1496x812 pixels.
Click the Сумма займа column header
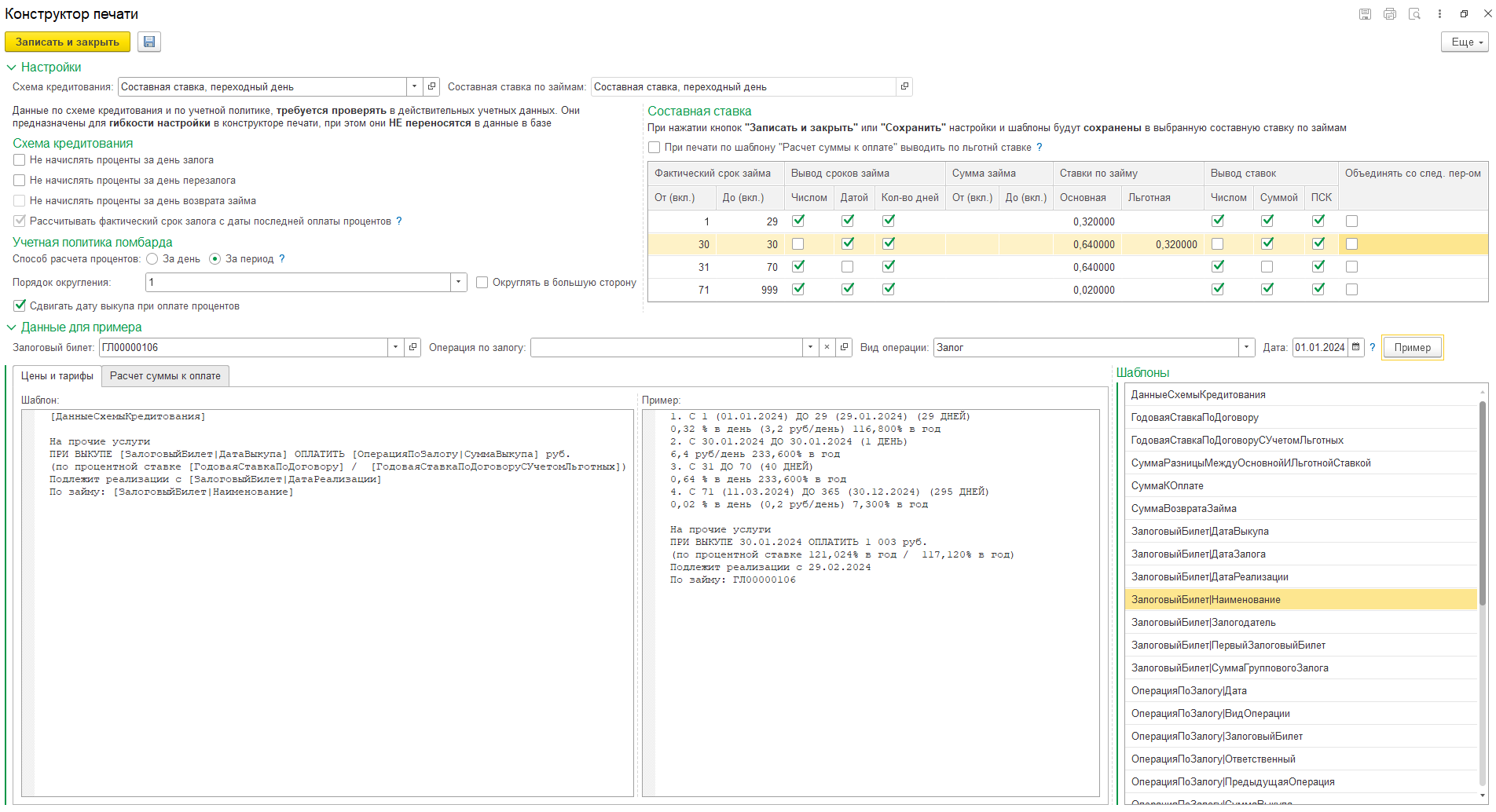pos(999,174)
